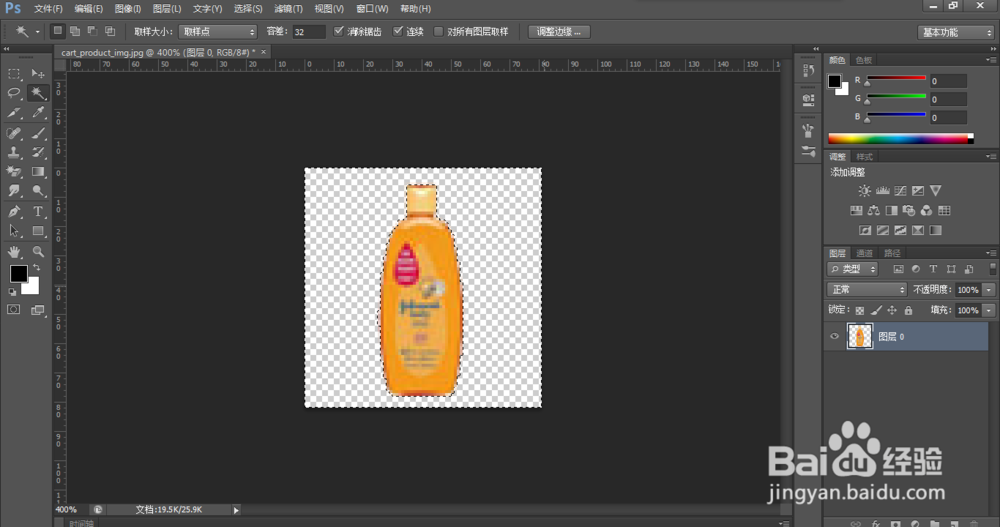The height and width of the screenshot is (527, 1000).
Task: Click the foreground color swatch in toolbox
Action: pyautogui.click(x=18, y=274)
